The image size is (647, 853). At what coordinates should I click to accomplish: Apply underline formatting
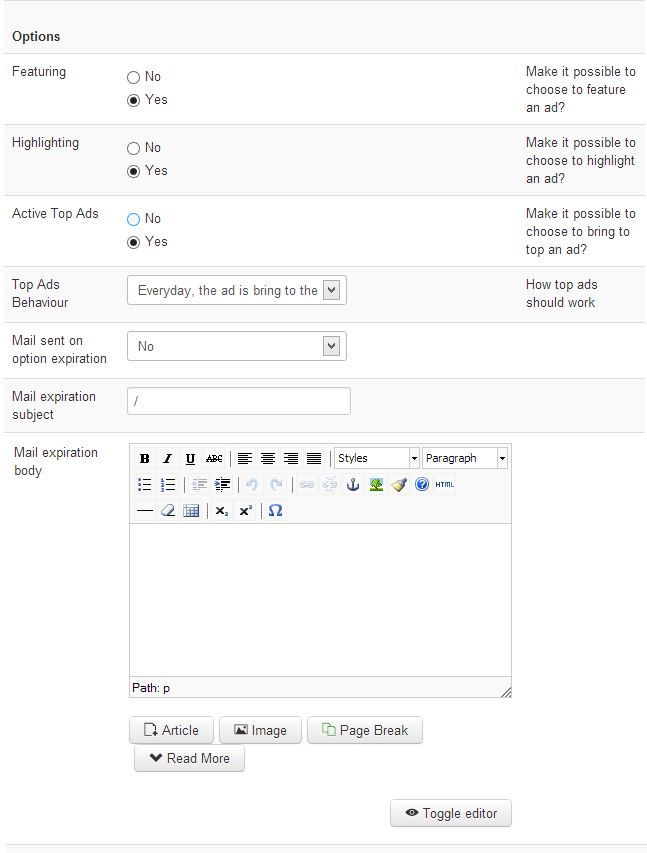190,459
